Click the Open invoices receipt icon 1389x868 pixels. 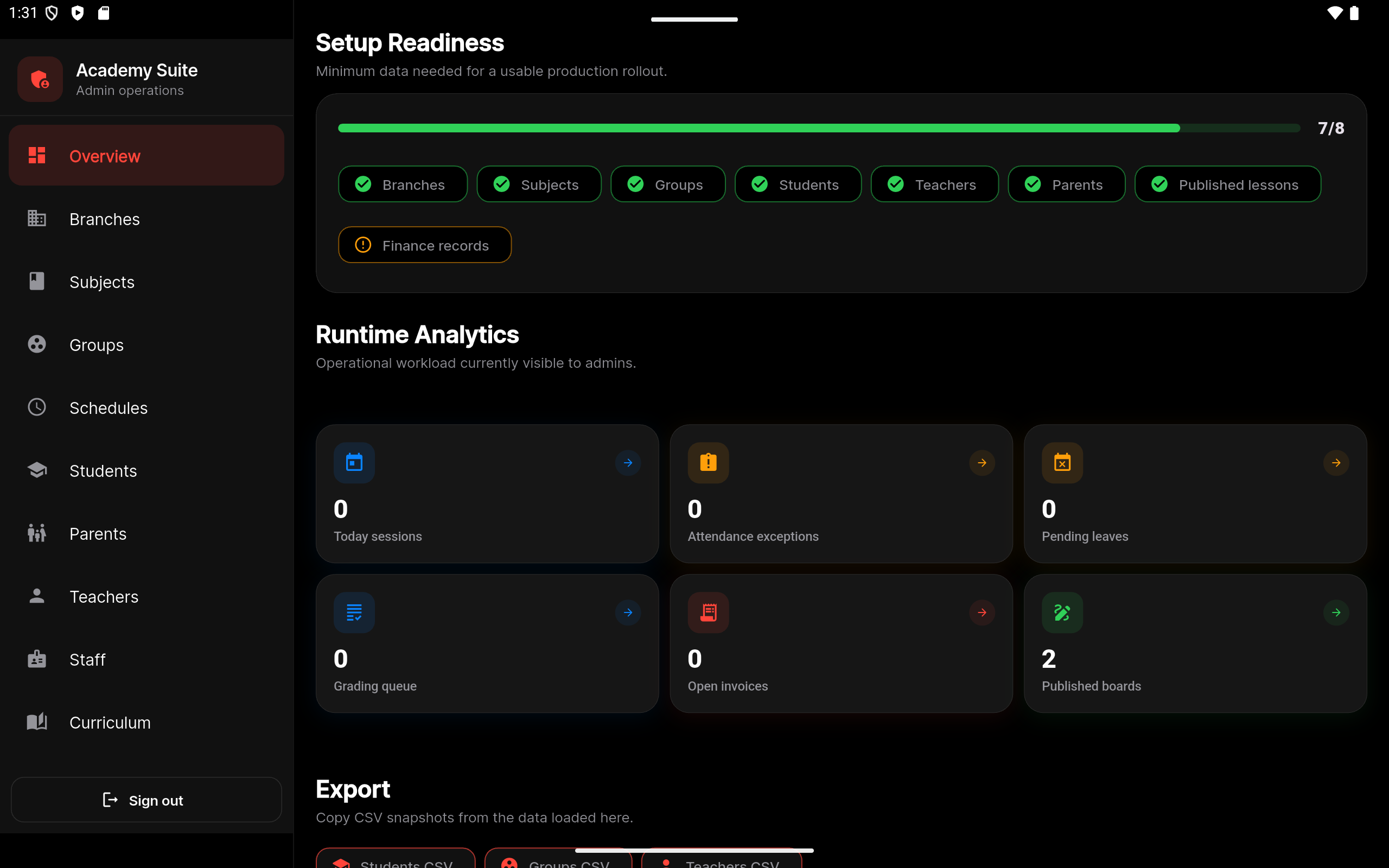tap(708, 612)
